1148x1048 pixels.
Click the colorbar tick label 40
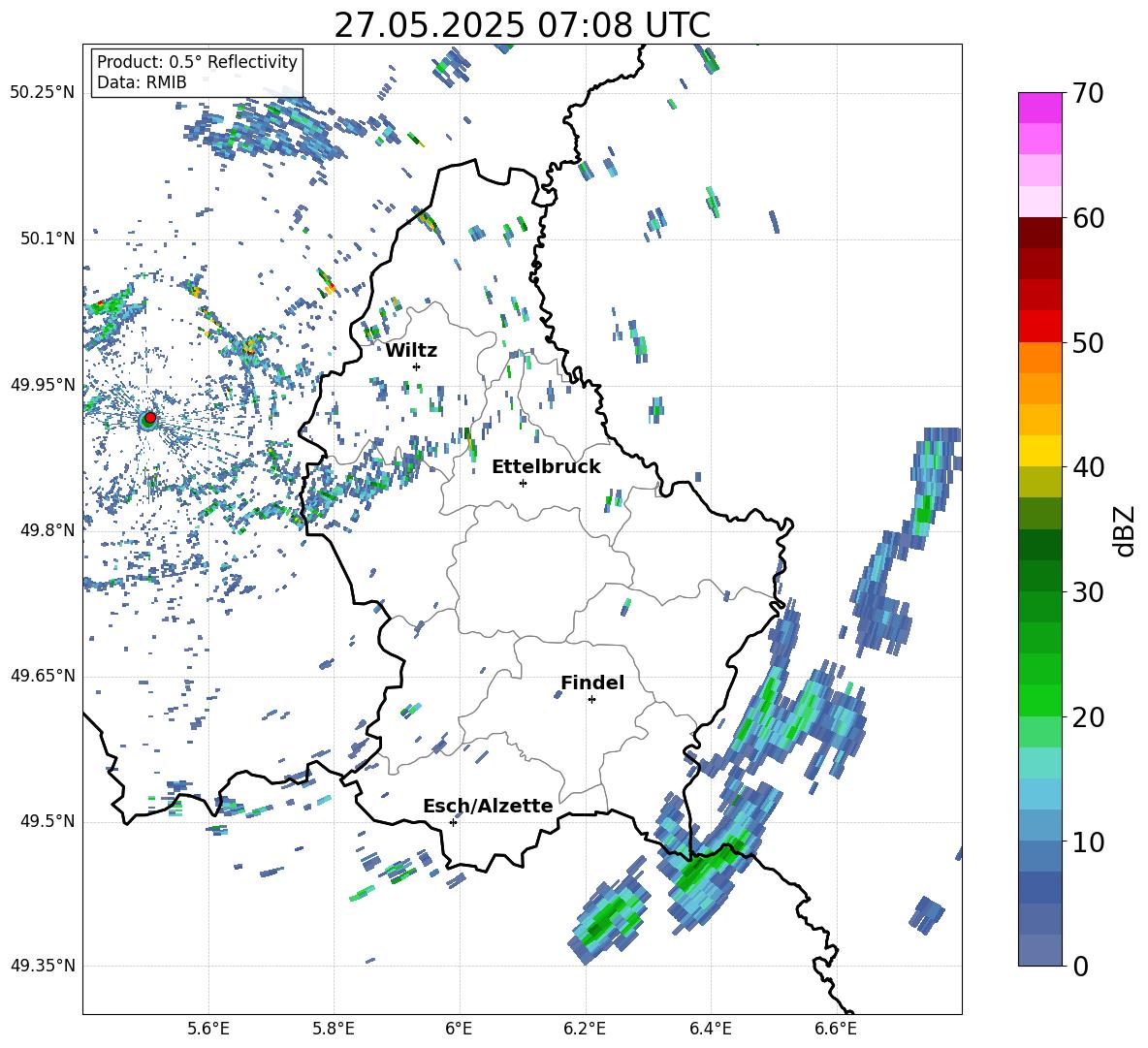tap(1087, 467)
